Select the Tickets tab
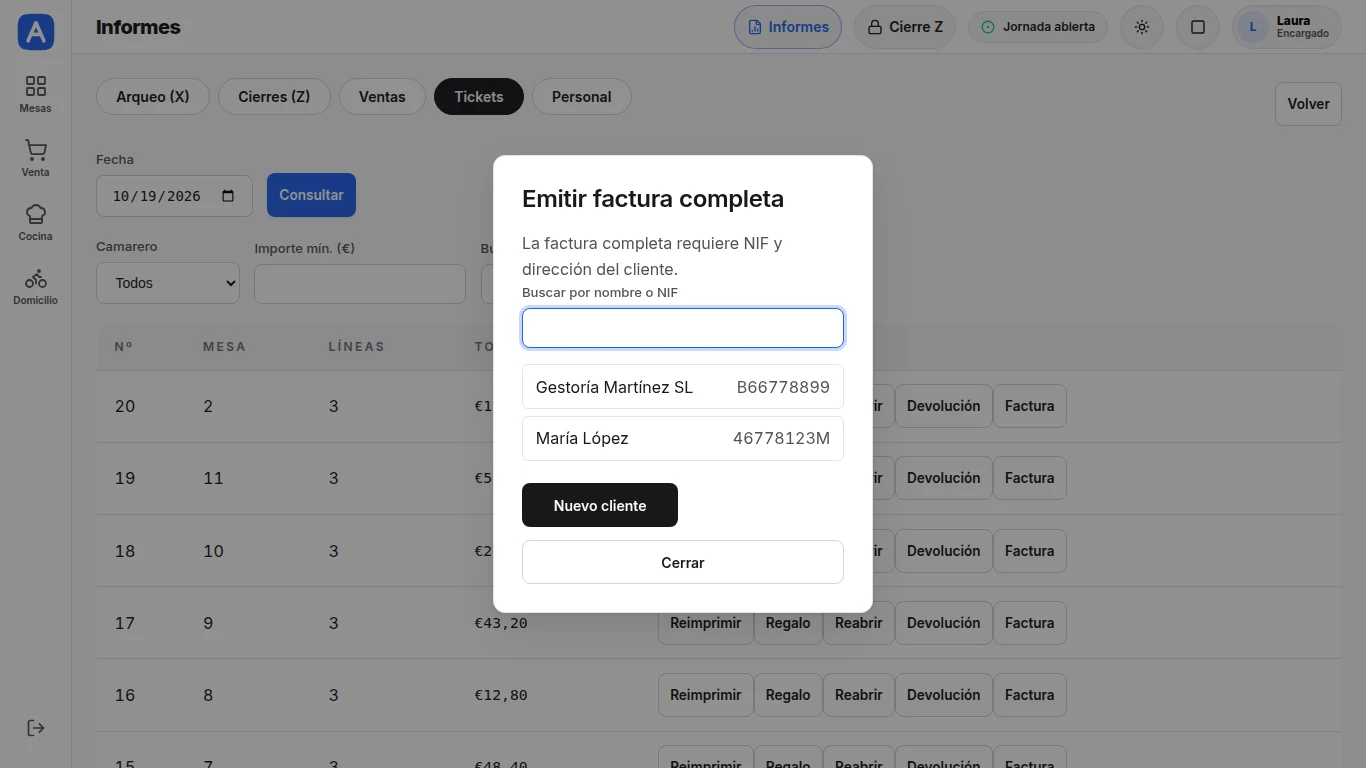The image size is (1366, 768). [x=479, y=97]
